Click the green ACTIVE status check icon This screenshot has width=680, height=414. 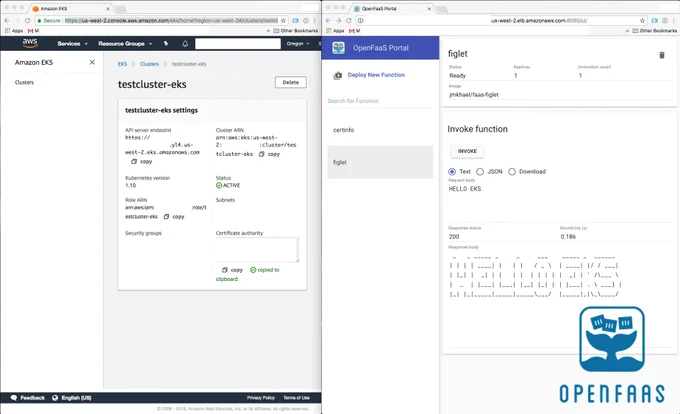pyautogui.click(x=219, y=186)
